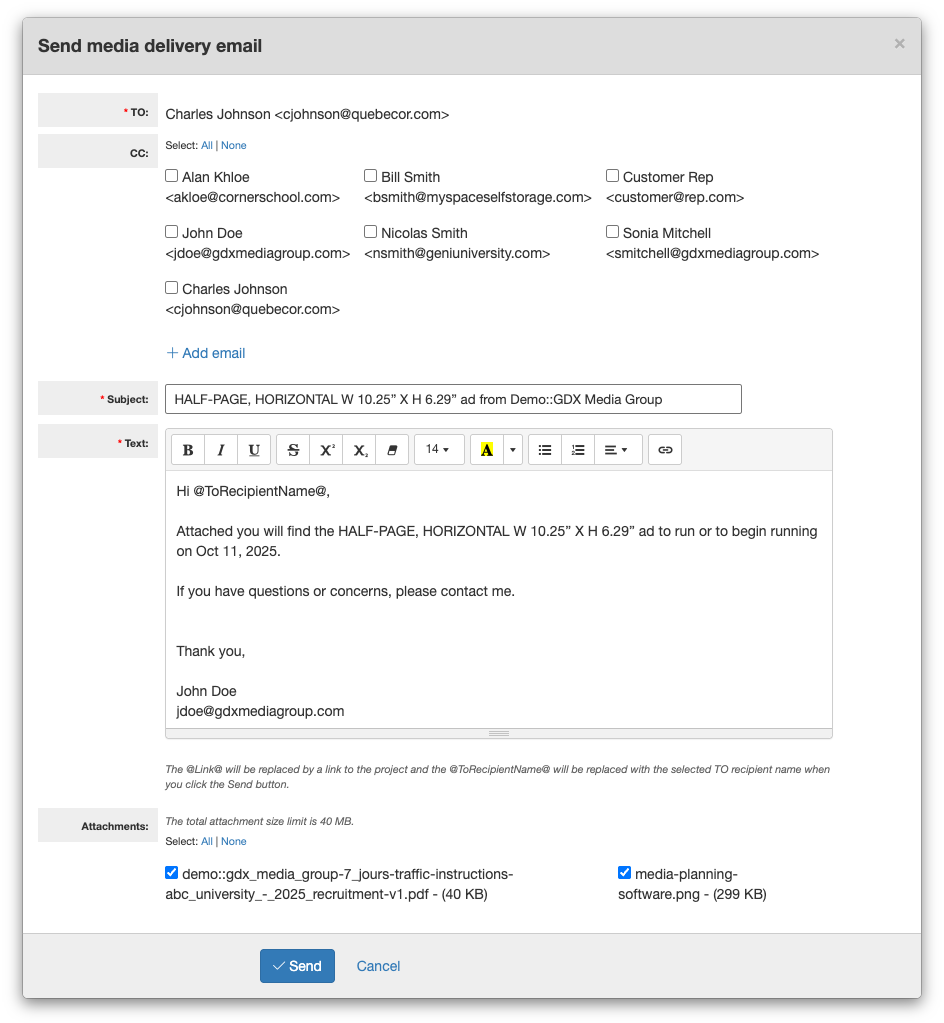Open the paragraph alignment dropdown
The height and width of the screenshot is (1023, 944).
click(x=617, y=450)
